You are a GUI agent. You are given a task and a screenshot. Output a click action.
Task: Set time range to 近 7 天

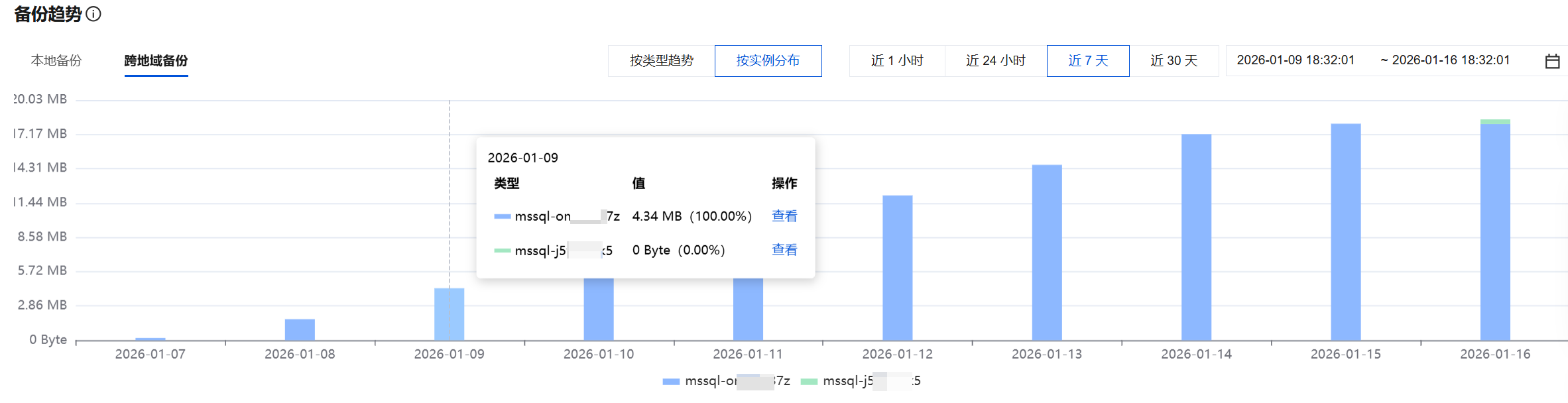pos(1088,61)
